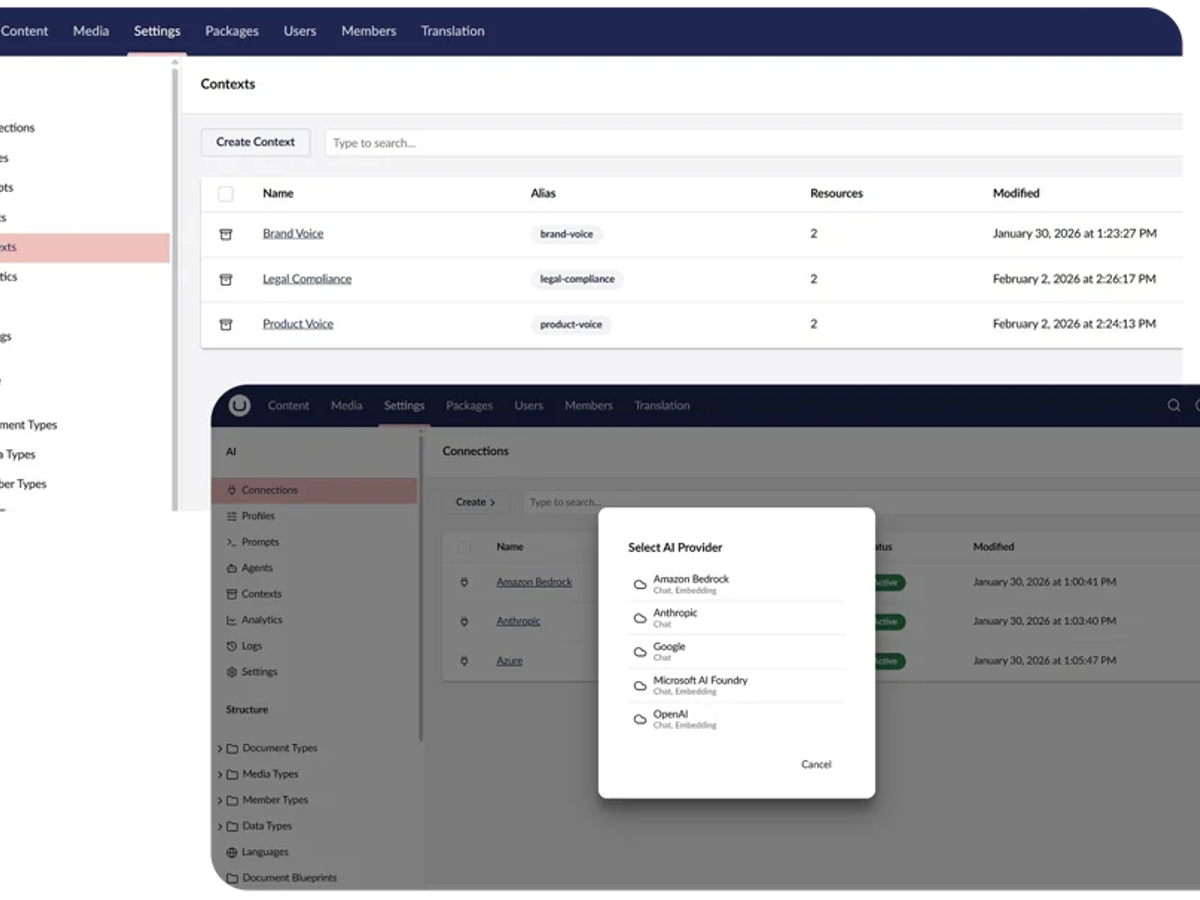
Task: Click the Contexts window sidebar scrollbar
Action: [175, 290]
